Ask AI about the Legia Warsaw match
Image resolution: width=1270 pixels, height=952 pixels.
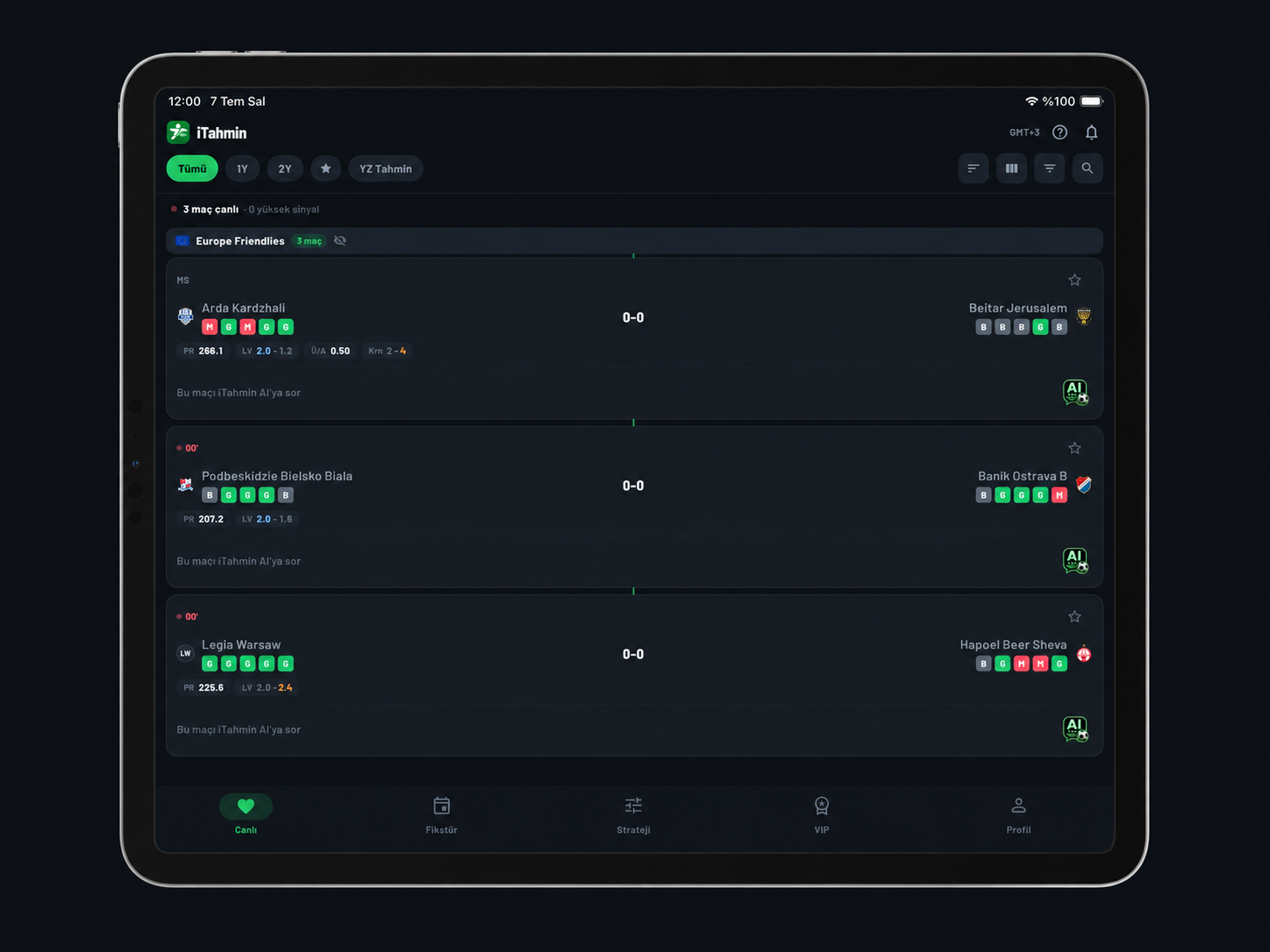(x=1075, y=728)
